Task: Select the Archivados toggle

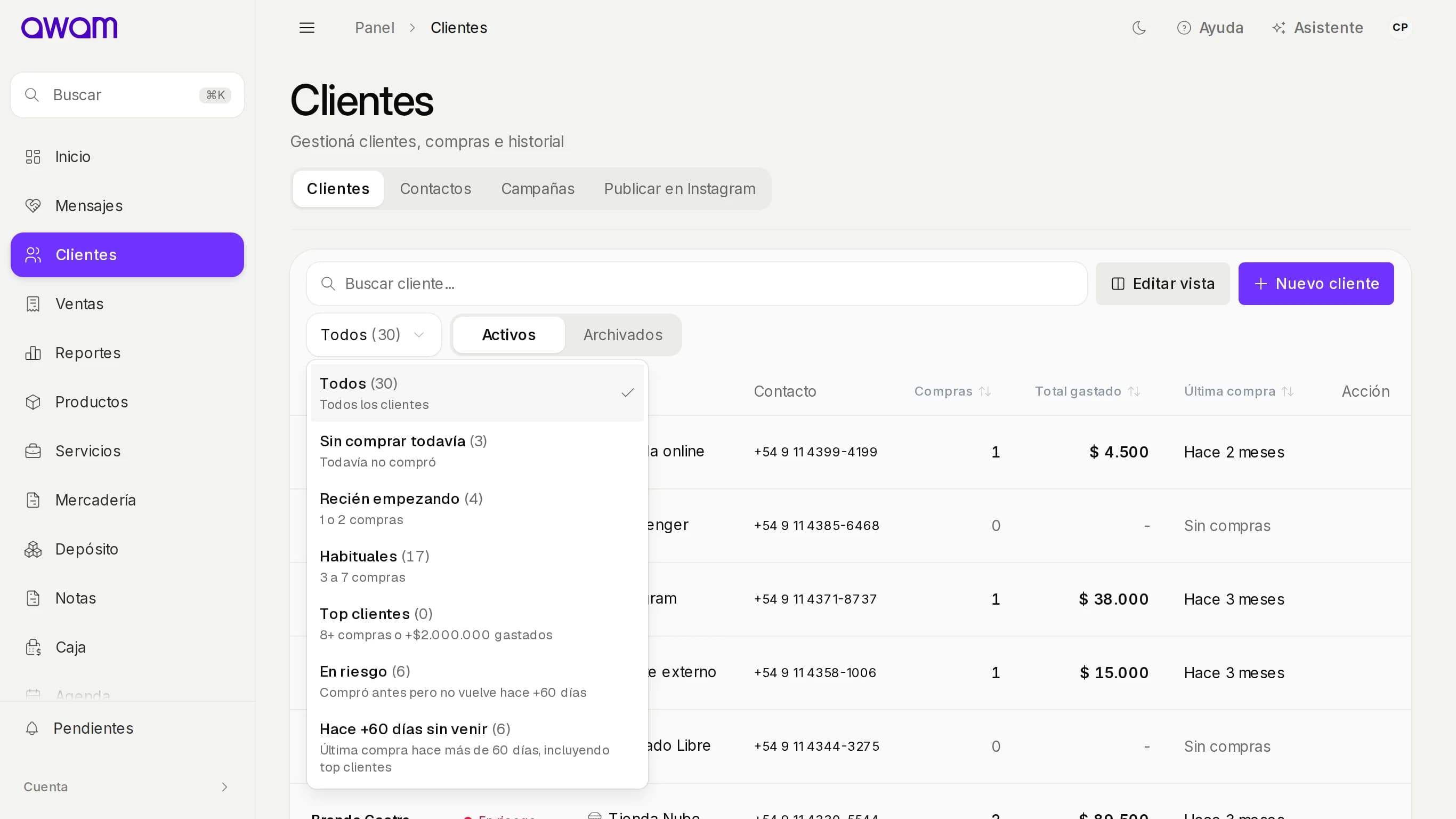Action: pyautogui.click(x=623, y=335)
